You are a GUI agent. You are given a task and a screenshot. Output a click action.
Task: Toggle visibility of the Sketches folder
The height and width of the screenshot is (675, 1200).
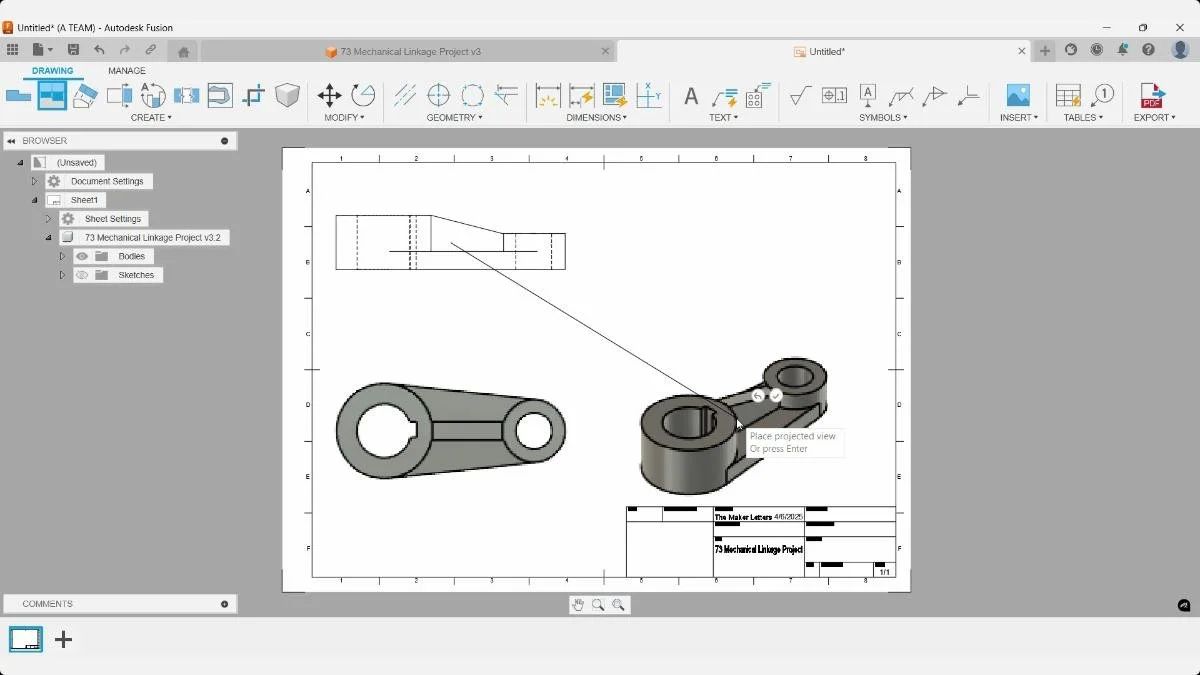tap(82, 275)
